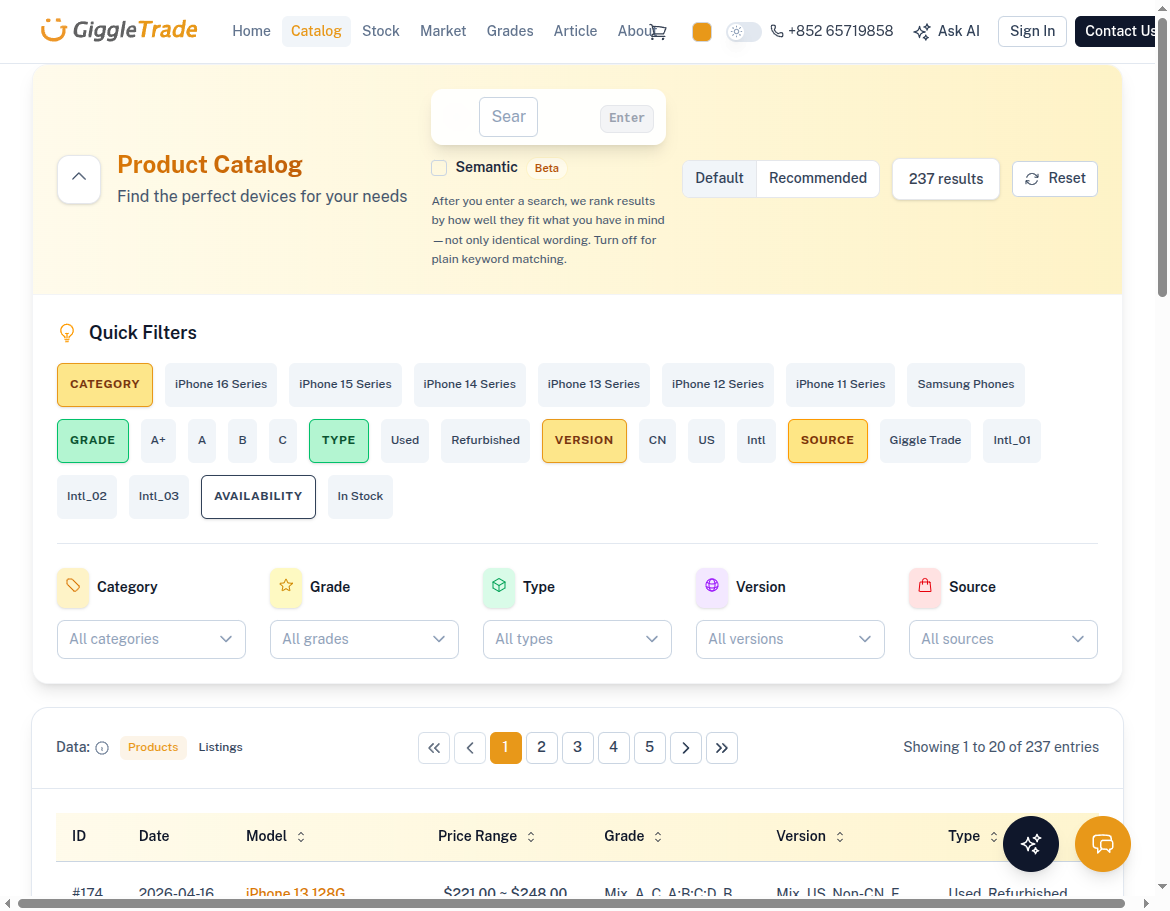Toggle the In Stock filter pill
The height and width of the screenshot is (911, 1170).
pyautogui.click(x=360, y=496)
